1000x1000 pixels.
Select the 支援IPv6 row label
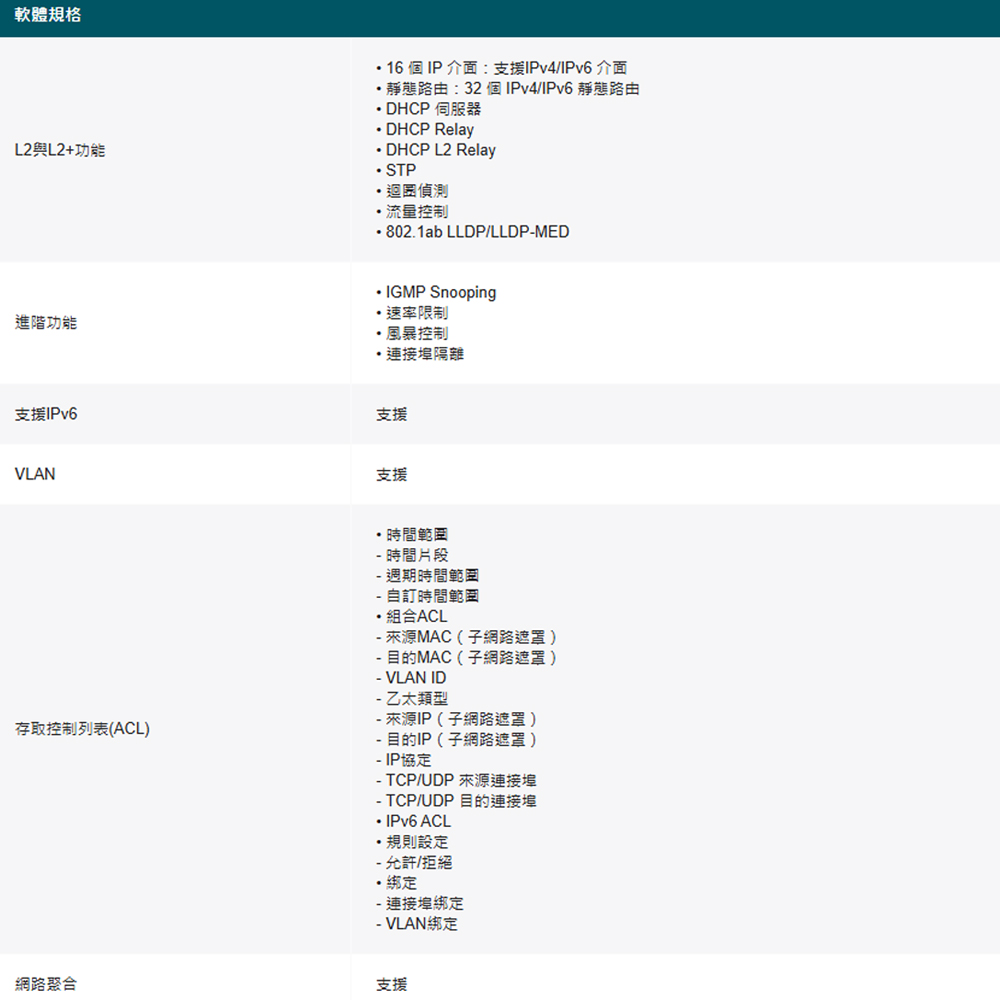click(x=46, y=414)
